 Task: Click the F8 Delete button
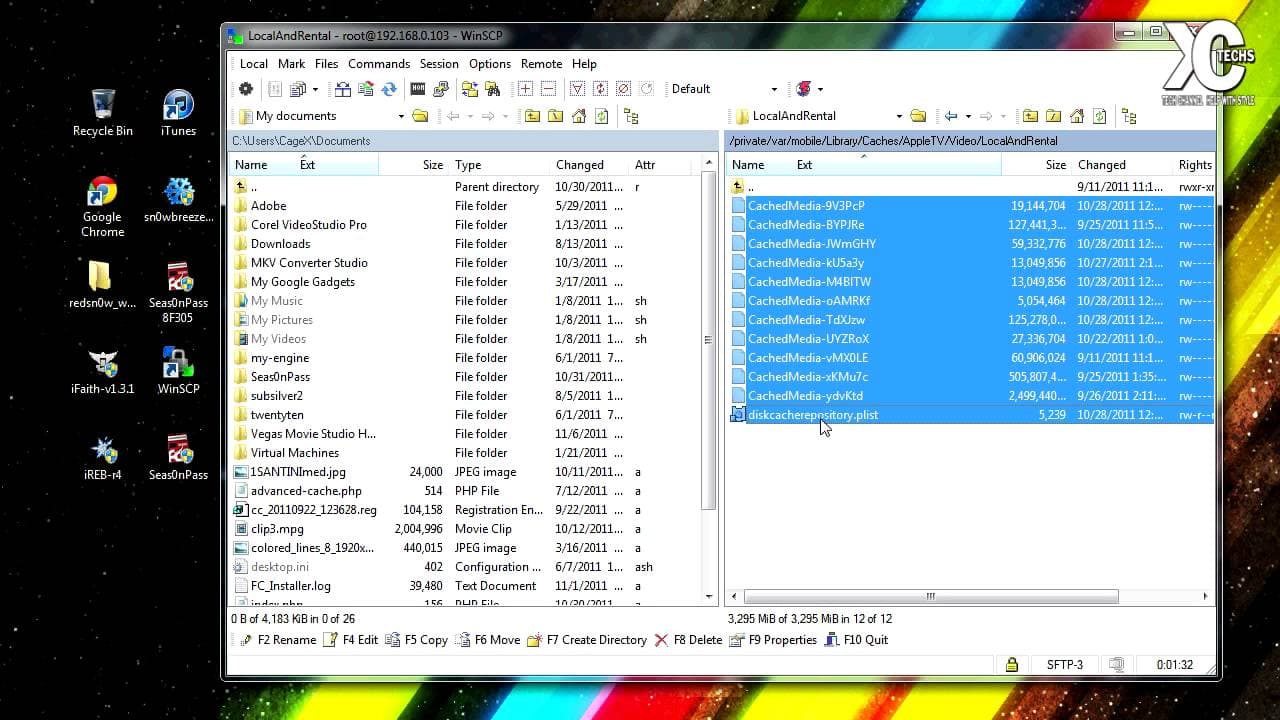[688, 640]
